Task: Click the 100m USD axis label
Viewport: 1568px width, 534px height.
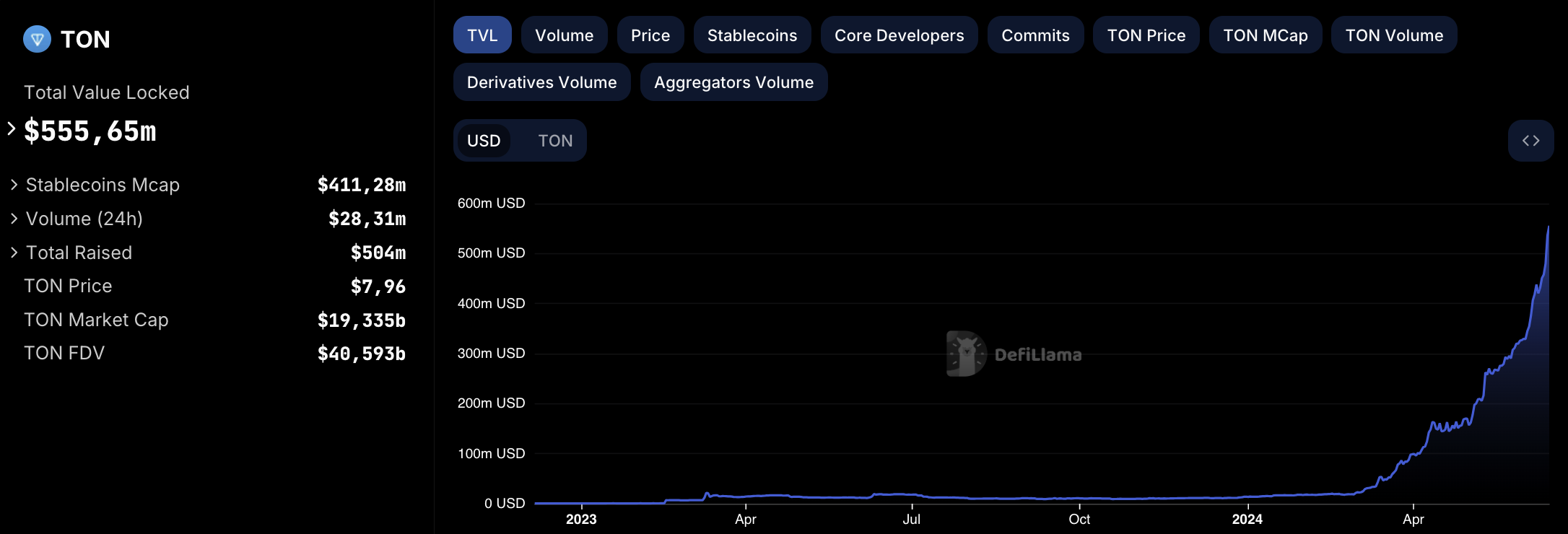Action: (491, 454)
